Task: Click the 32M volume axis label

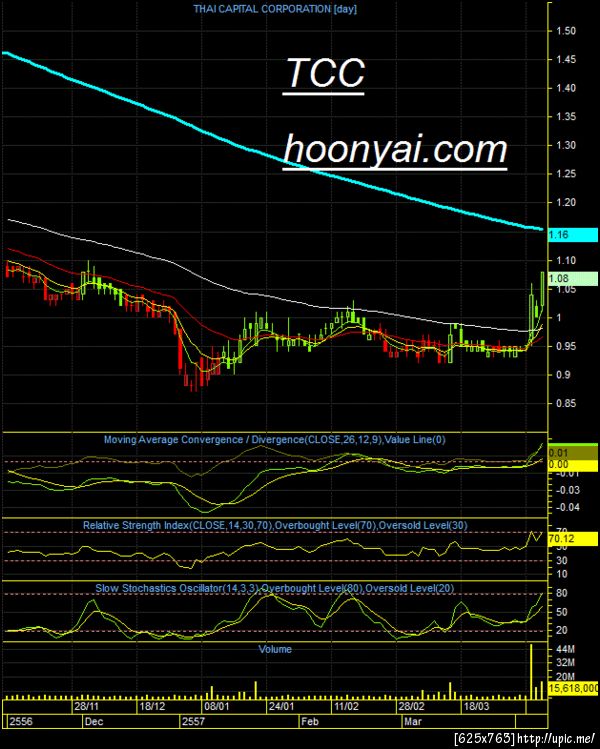Action: [x=566, y=663]
